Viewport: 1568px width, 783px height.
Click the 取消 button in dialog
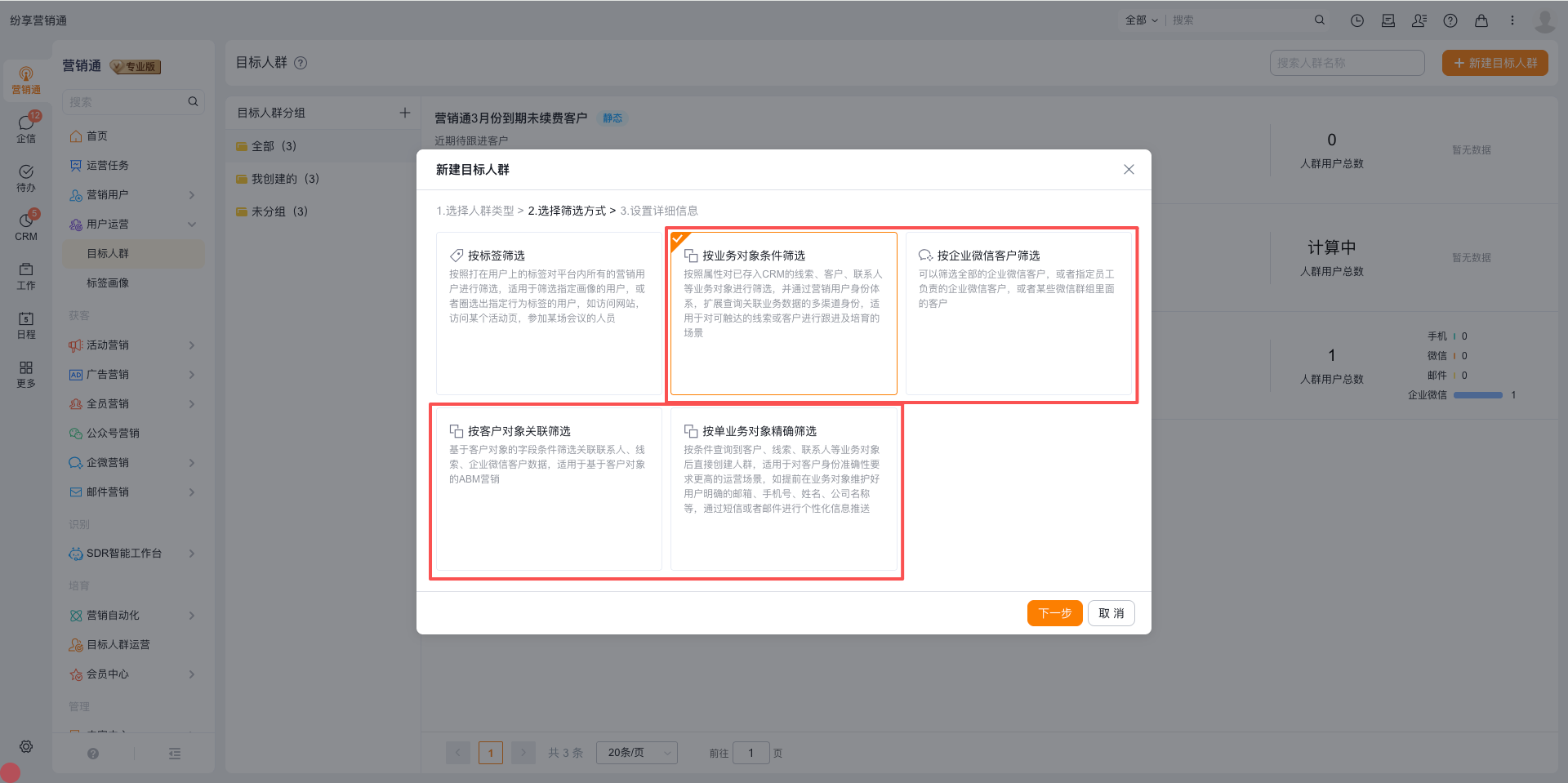(1111, 613)
